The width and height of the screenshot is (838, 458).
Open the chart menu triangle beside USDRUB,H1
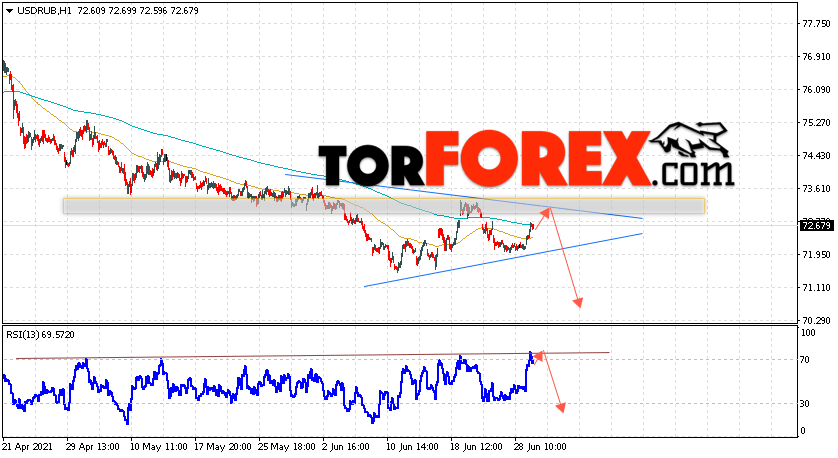pyautogui.click(x=10, y=11)
